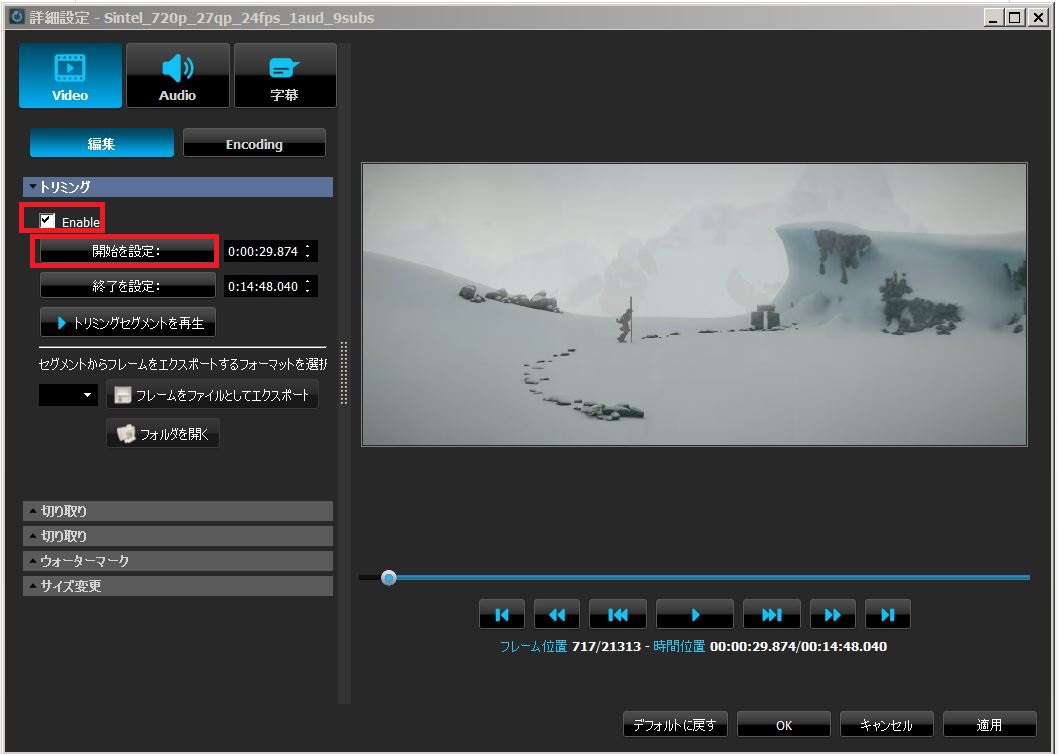
Task: Click フォルダを開く open folder button
Action: click(x=163, y=433)
